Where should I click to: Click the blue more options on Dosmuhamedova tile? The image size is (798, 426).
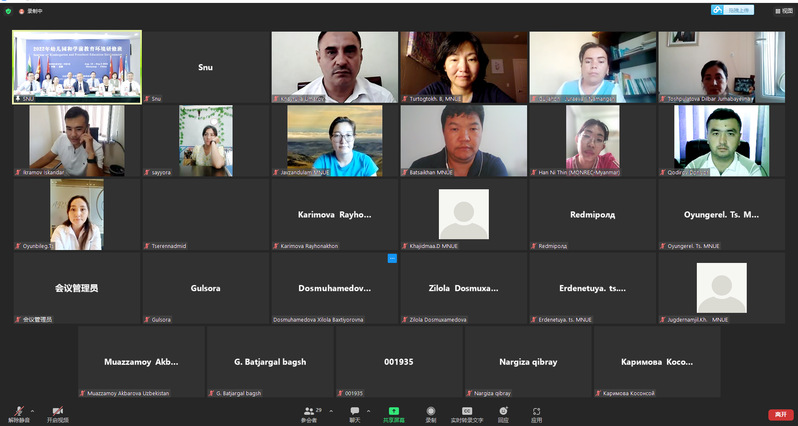pos(392,258)
